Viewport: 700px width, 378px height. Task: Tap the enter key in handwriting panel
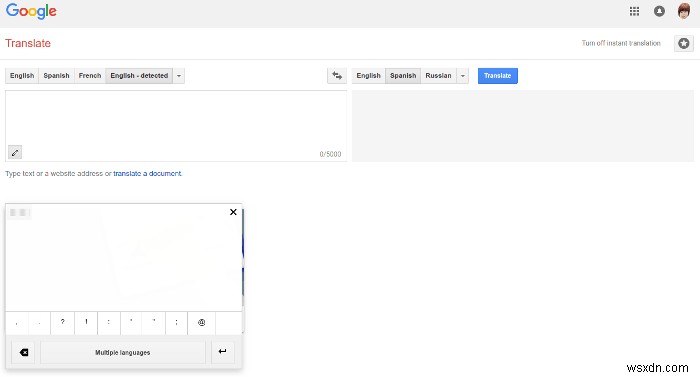(x=222, y=352)
